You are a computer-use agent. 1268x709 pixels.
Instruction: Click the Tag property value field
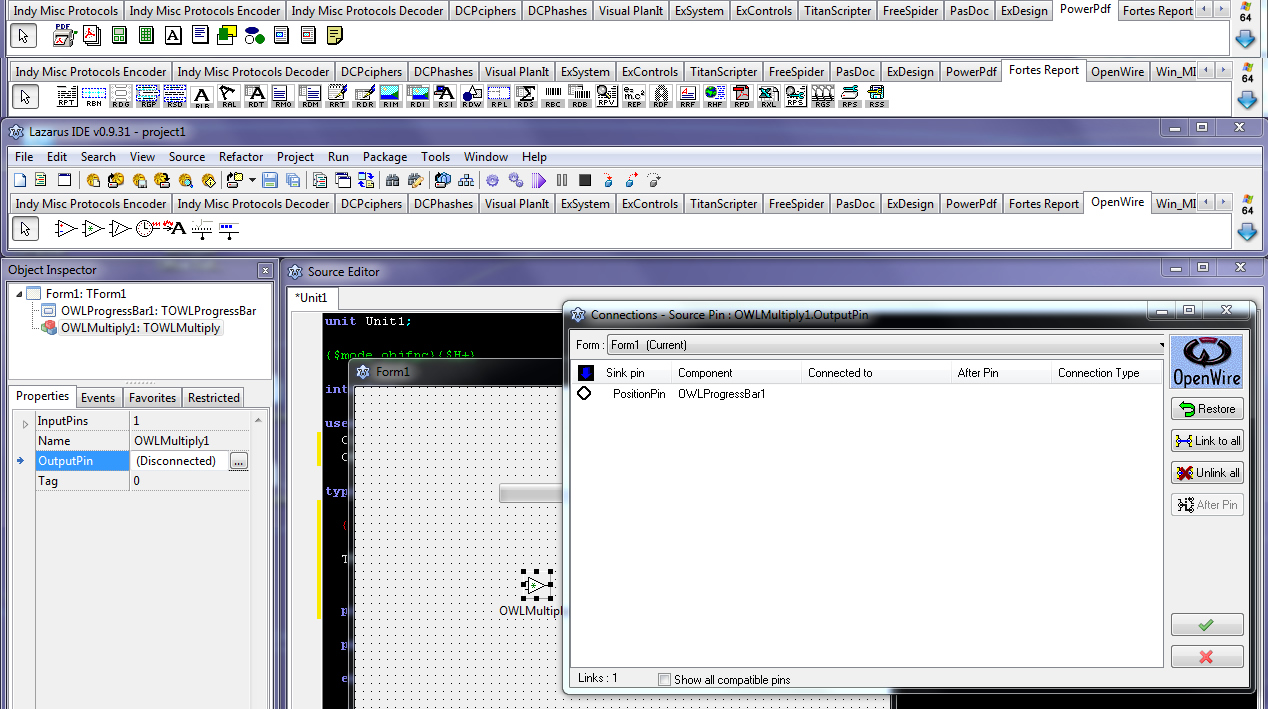pyautogui.click(x=189, y=481)
